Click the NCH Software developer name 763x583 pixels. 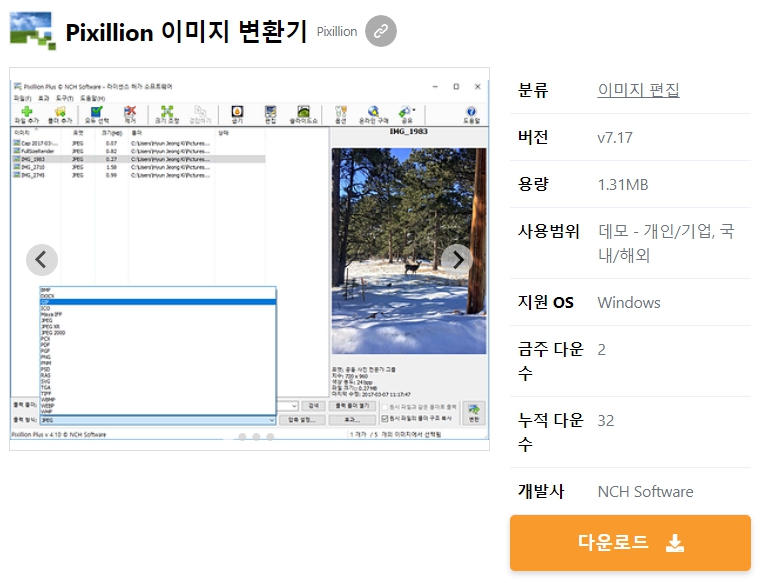pos(645,492)
